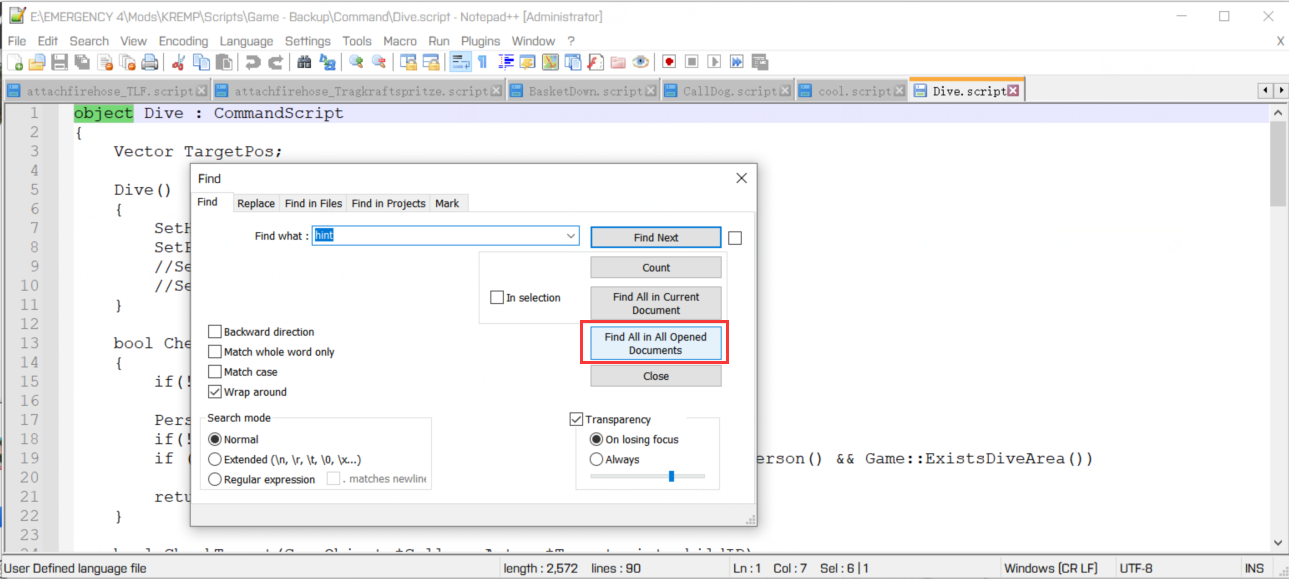Toggle the Word wrap toolbar icon
The height and width of the screenshot is (579, 1289).
(x=460, y=62)
